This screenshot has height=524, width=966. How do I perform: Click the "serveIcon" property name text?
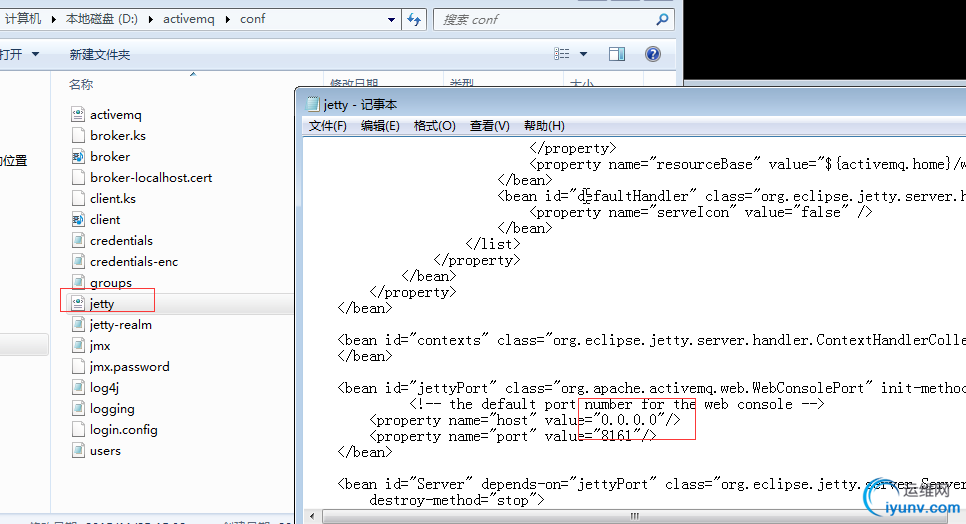click(x=692, y=212)
